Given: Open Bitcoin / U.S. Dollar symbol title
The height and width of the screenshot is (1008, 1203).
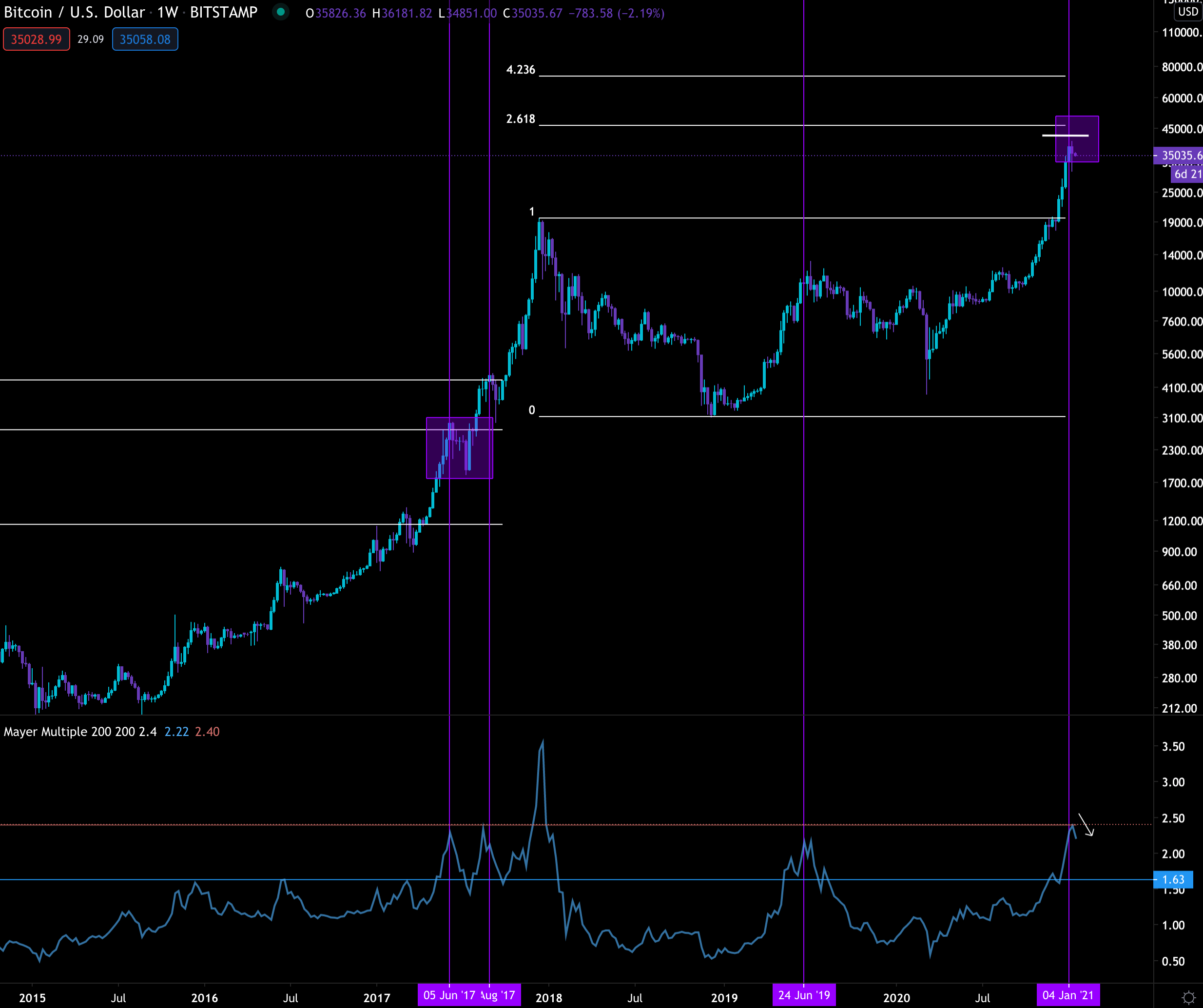Looking at the screenshot, I should pyautogui.click(x=74, y=12).
